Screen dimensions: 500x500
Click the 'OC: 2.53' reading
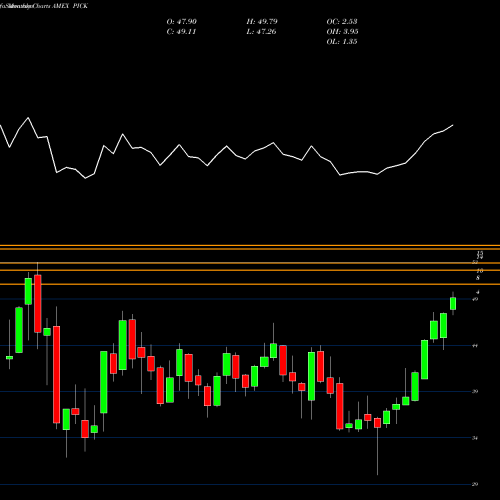(342, 22)
